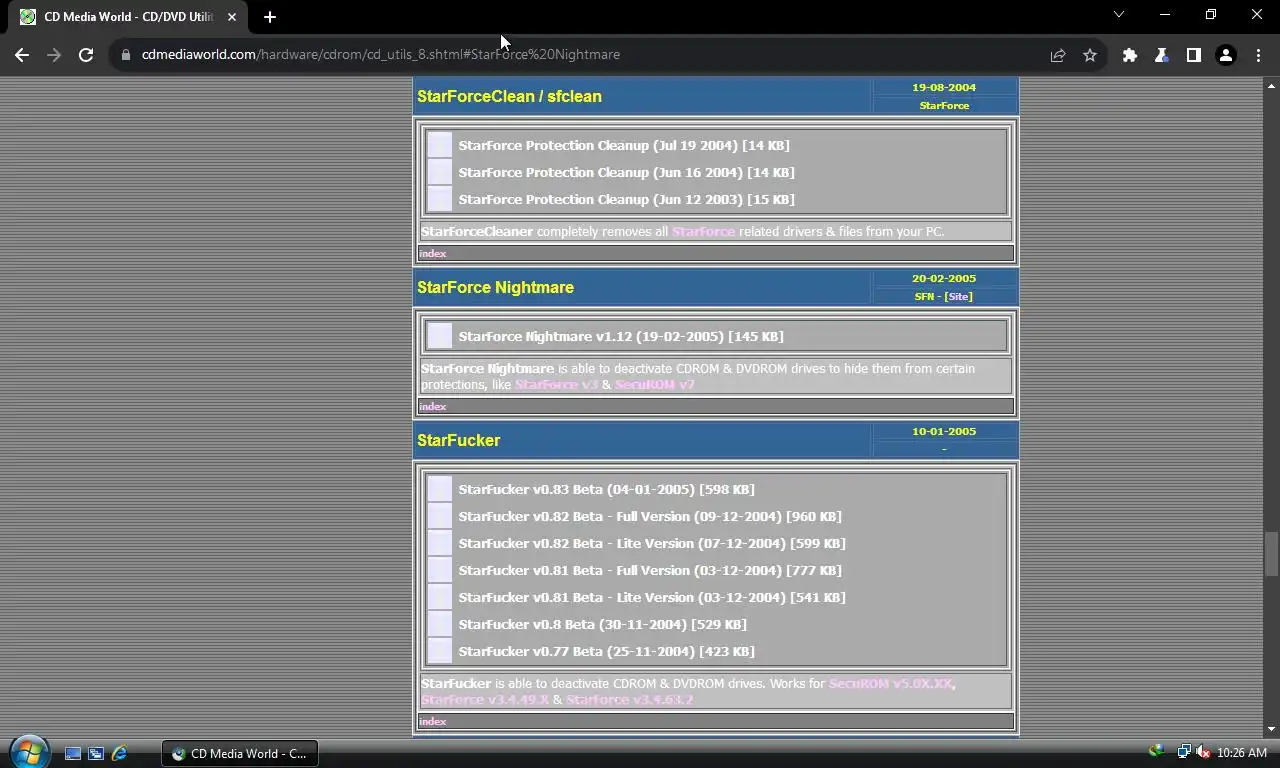Select the CD Media World tab
Image resolution: width=1280 pixels, height=768 pixels.
(x=127, y=17)
